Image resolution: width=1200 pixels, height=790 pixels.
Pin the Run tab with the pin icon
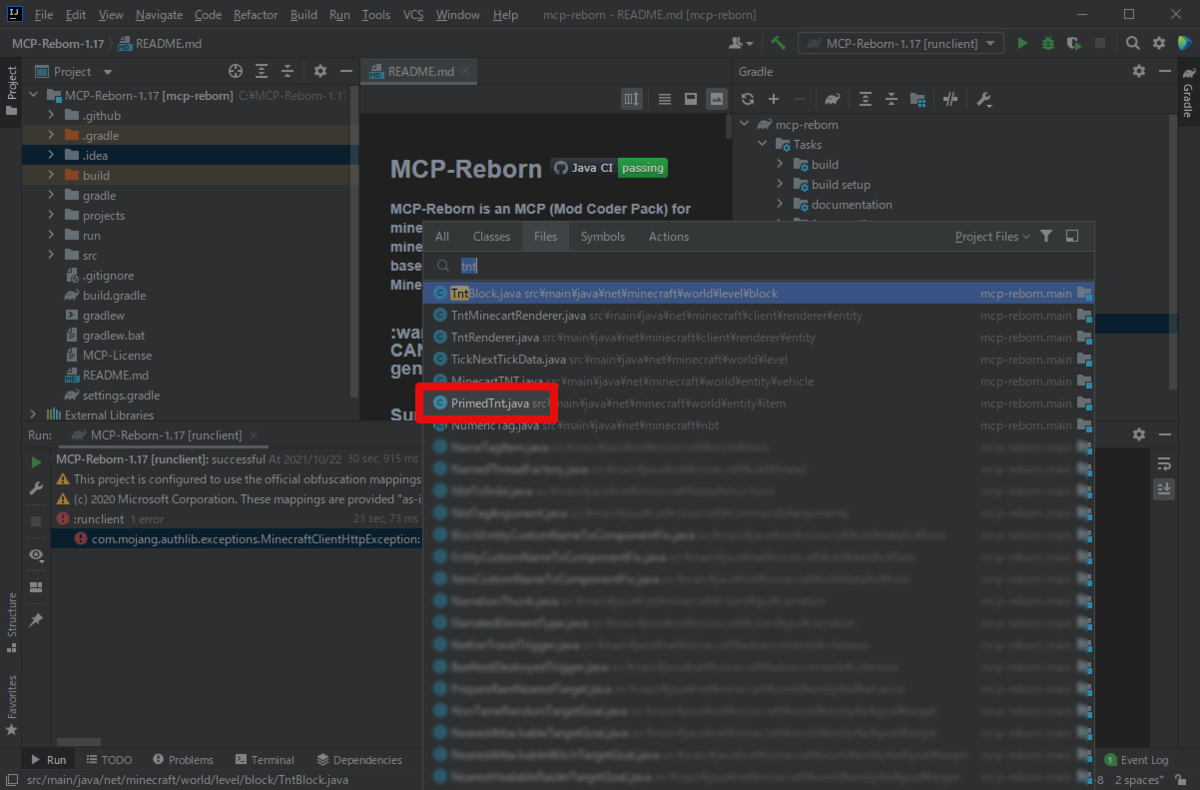click(x=36, y=620)
